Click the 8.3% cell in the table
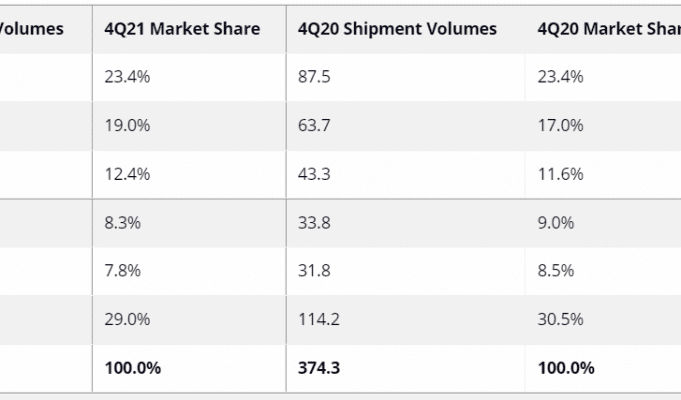 coord(123,223)
